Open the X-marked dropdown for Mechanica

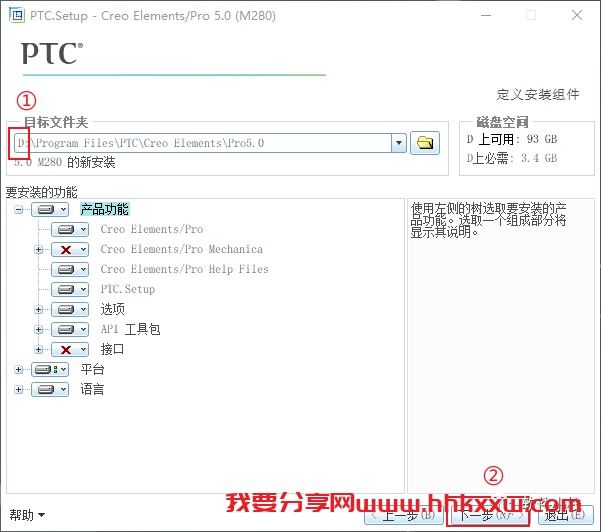point(70,250)
